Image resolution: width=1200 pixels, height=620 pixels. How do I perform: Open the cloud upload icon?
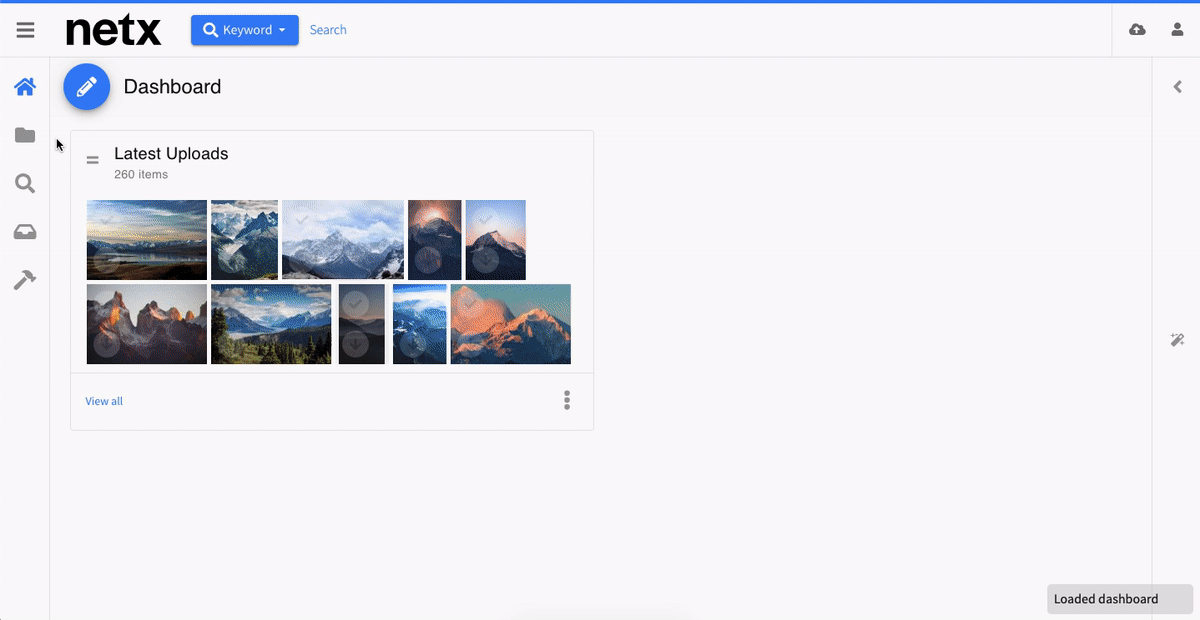click(1137, 30)
